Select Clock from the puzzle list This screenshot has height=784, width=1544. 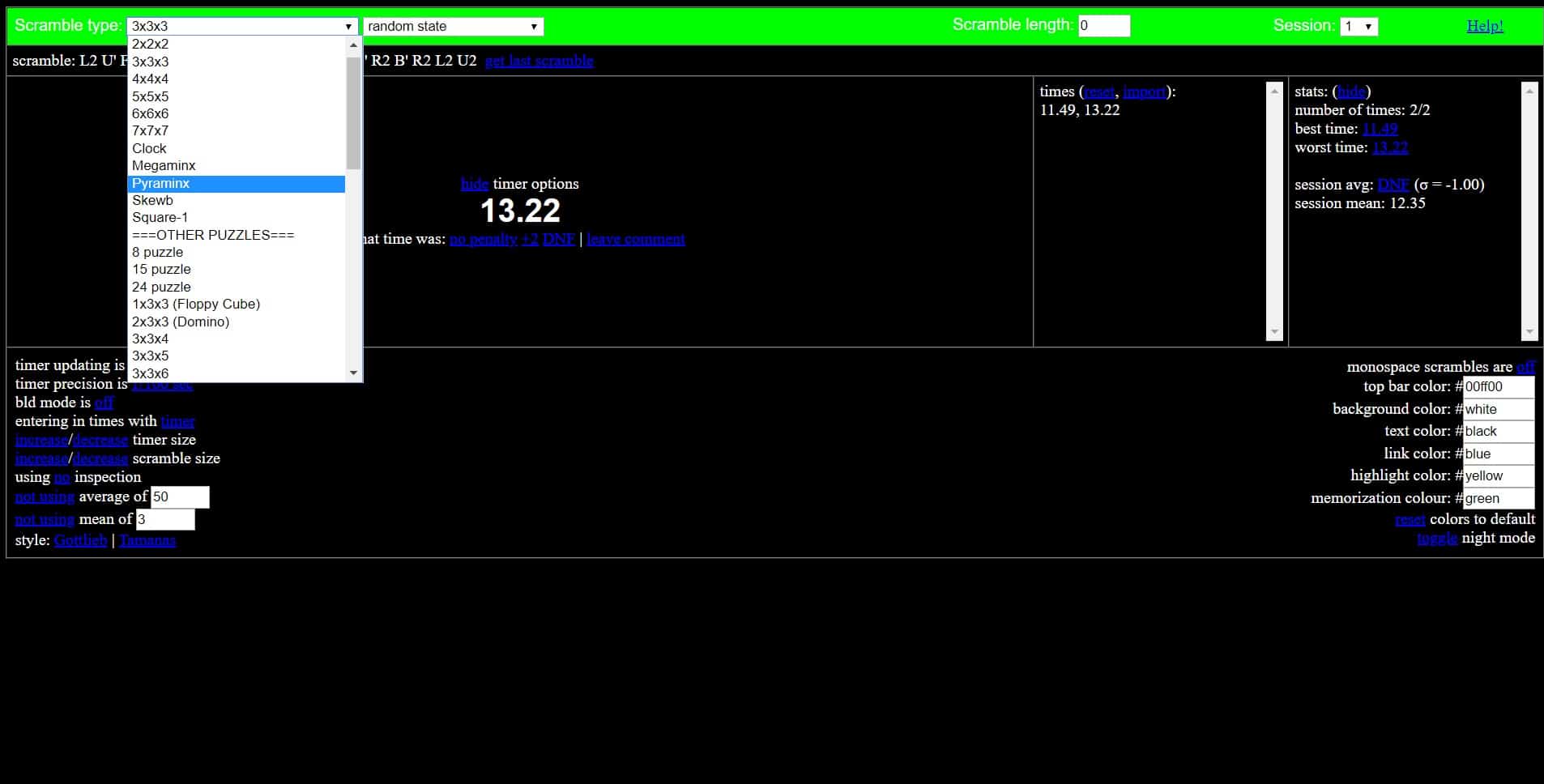point(149,148)
